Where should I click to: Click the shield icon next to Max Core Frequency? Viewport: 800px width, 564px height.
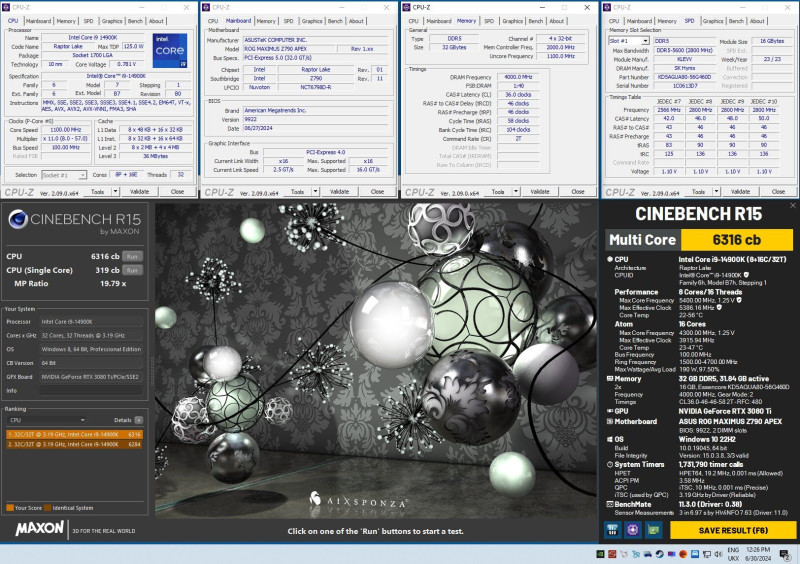pos(739,300)
